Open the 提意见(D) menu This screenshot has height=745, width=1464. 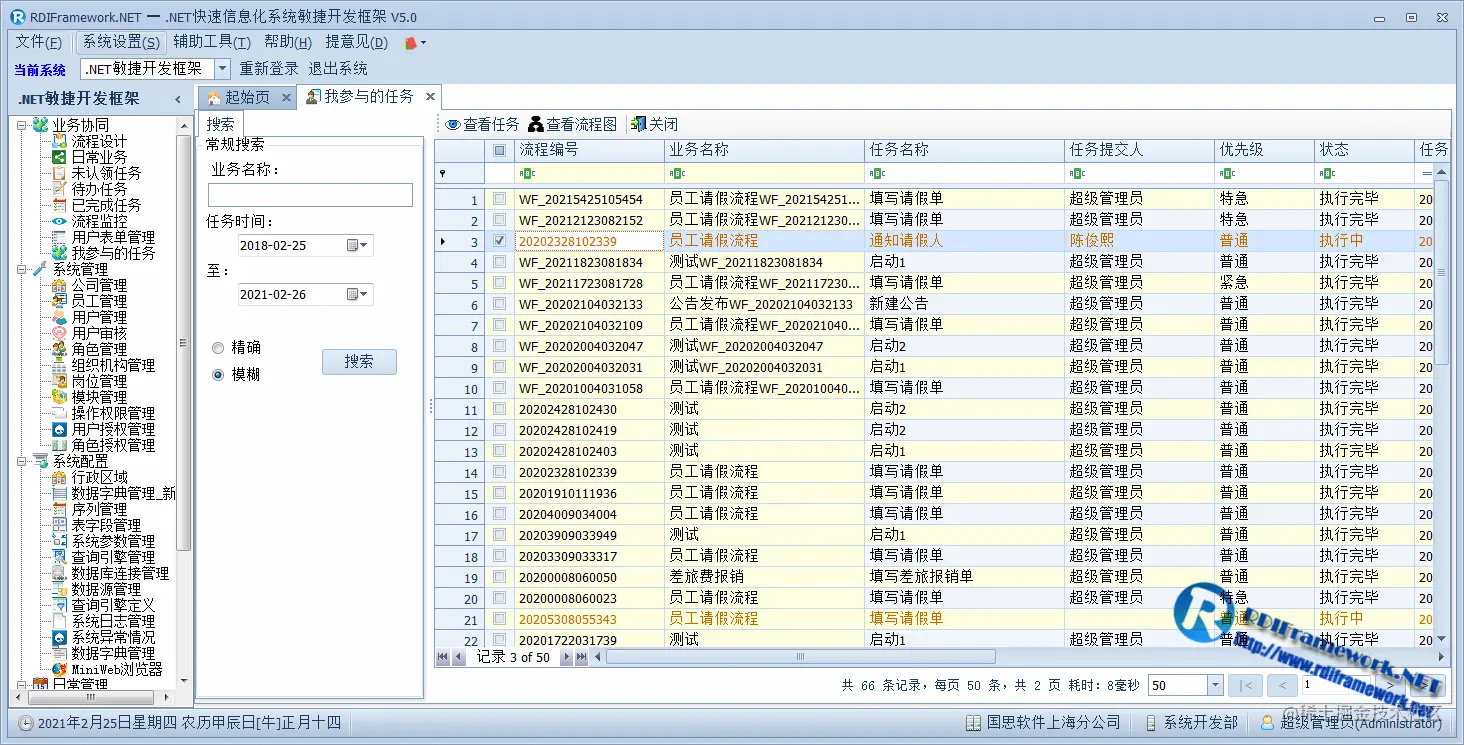coord(357,42)
